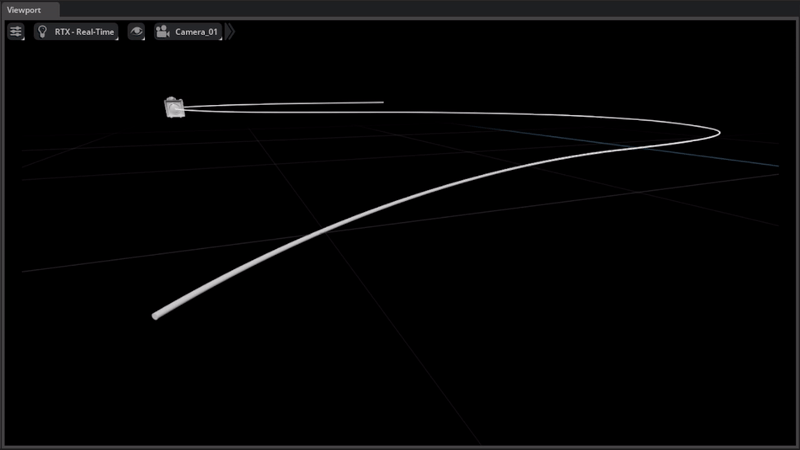800x450 pixels.
Task: Open the RTX - Real-Time renderer dropdown
Action: (84, 32)
